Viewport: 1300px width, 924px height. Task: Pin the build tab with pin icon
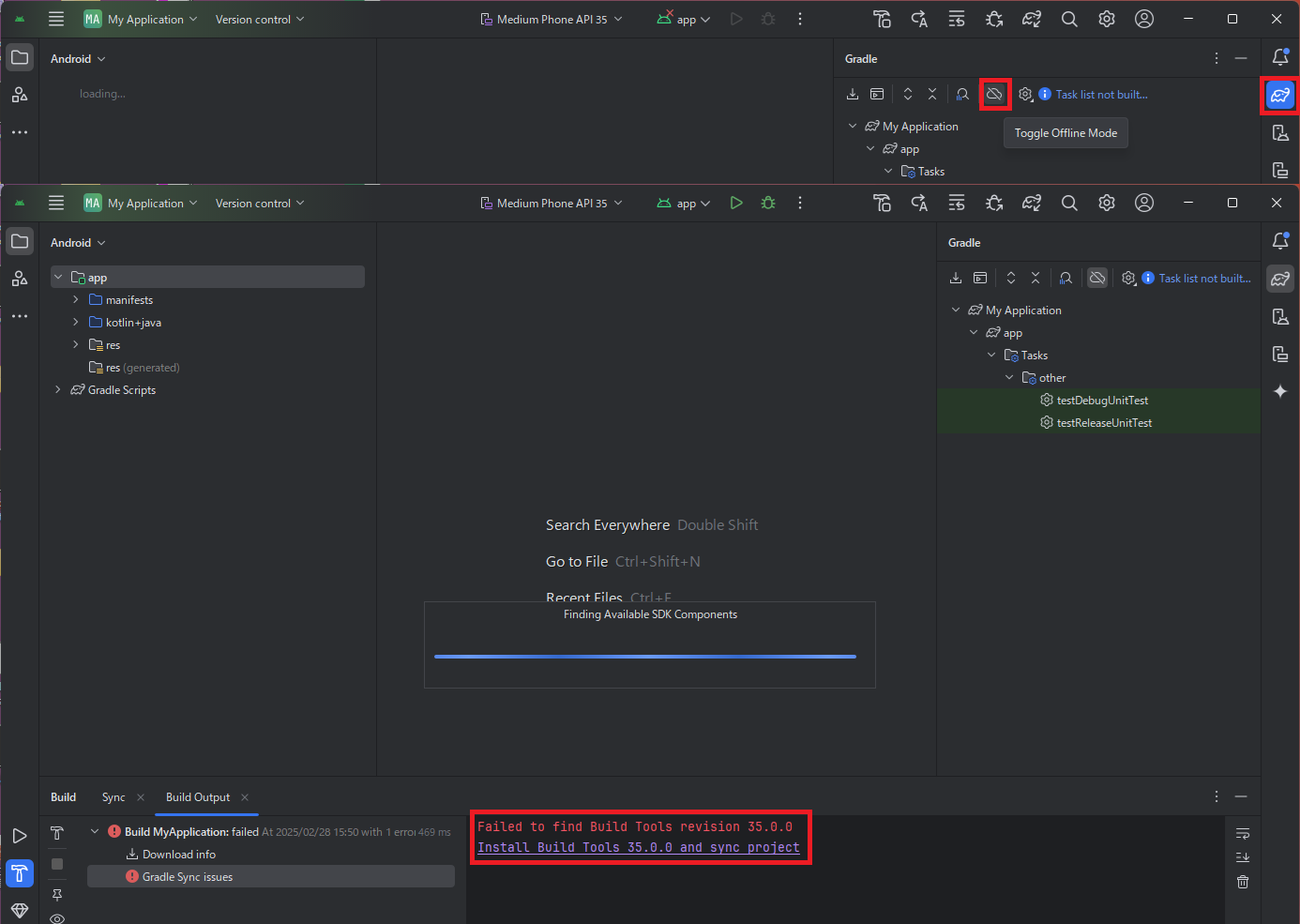coord(57,895)
